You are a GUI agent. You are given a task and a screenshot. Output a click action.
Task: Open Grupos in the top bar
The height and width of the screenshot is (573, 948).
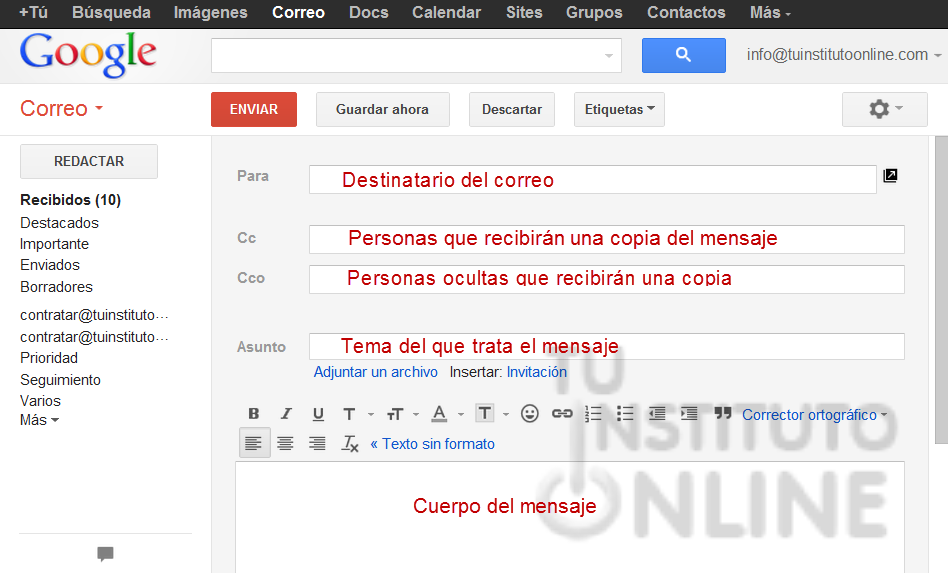pos(594,13)
